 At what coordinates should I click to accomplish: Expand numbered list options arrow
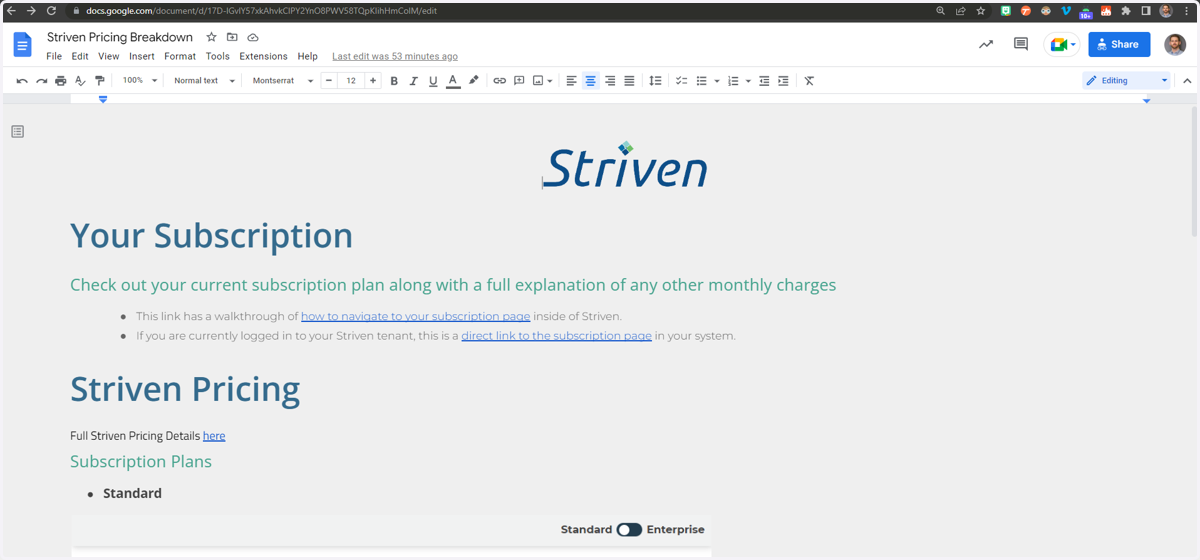[x=748, y=81]
